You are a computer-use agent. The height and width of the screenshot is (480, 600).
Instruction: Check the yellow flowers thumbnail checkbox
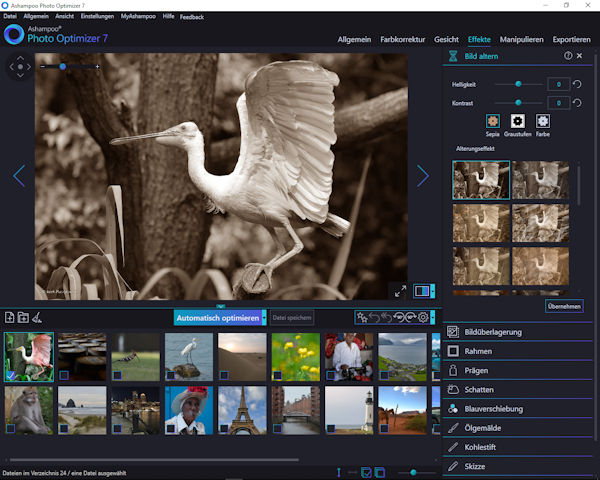[277, 375]
